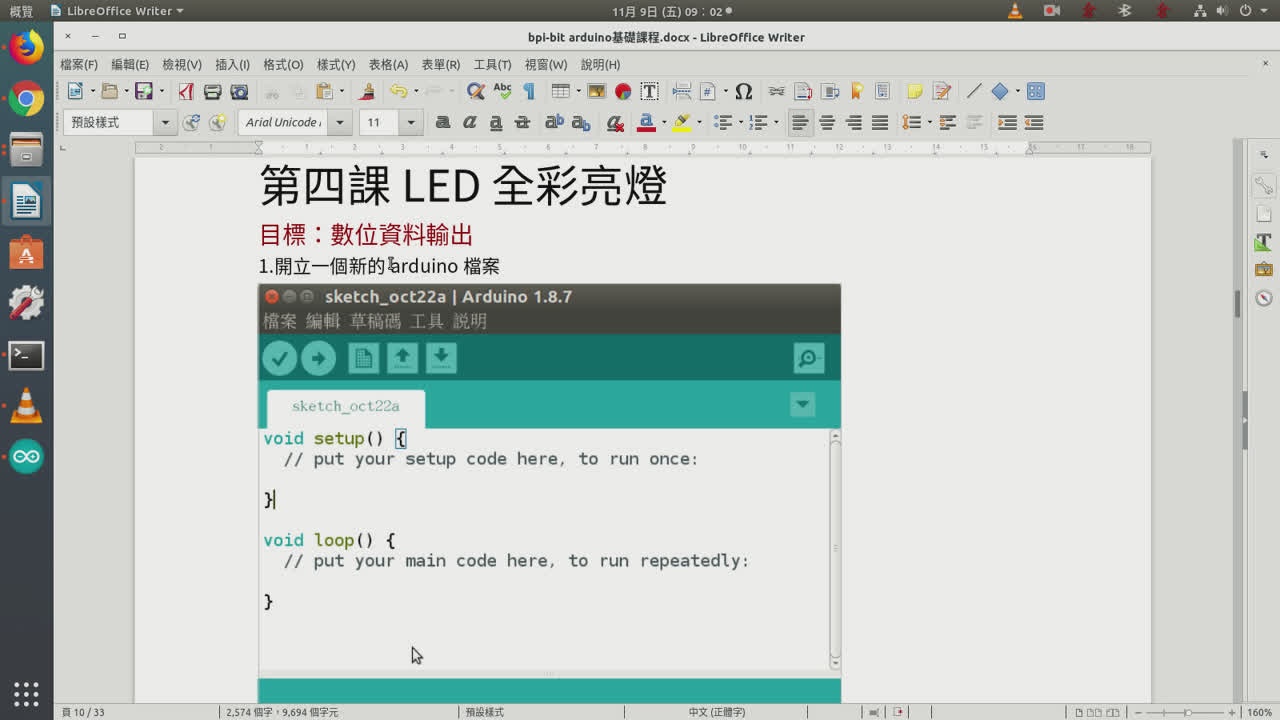Click the Insert Hyperlink icon

click(x=776, y=91)
